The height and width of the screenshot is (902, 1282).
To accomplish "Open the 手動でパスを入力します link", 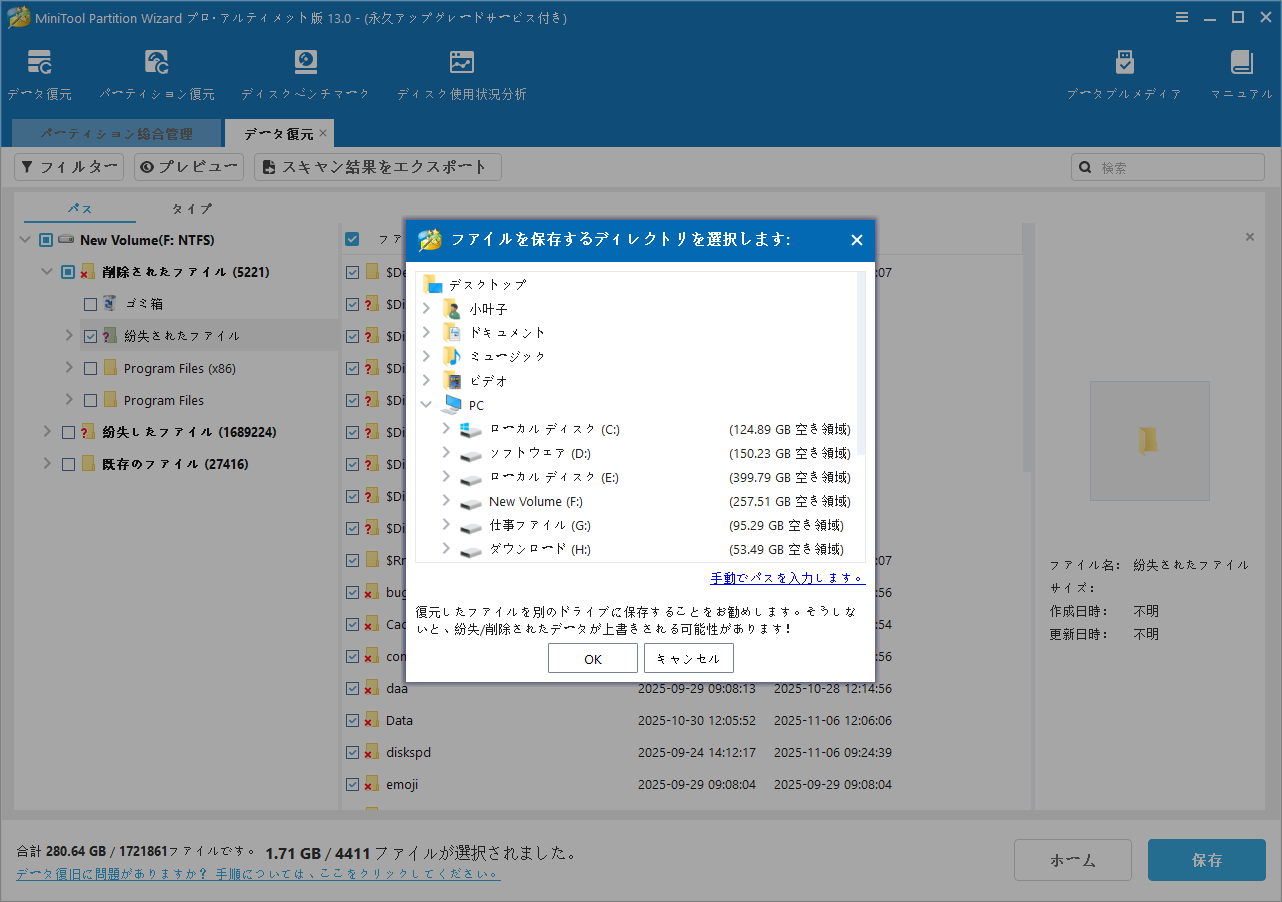I will coord(787,576).
